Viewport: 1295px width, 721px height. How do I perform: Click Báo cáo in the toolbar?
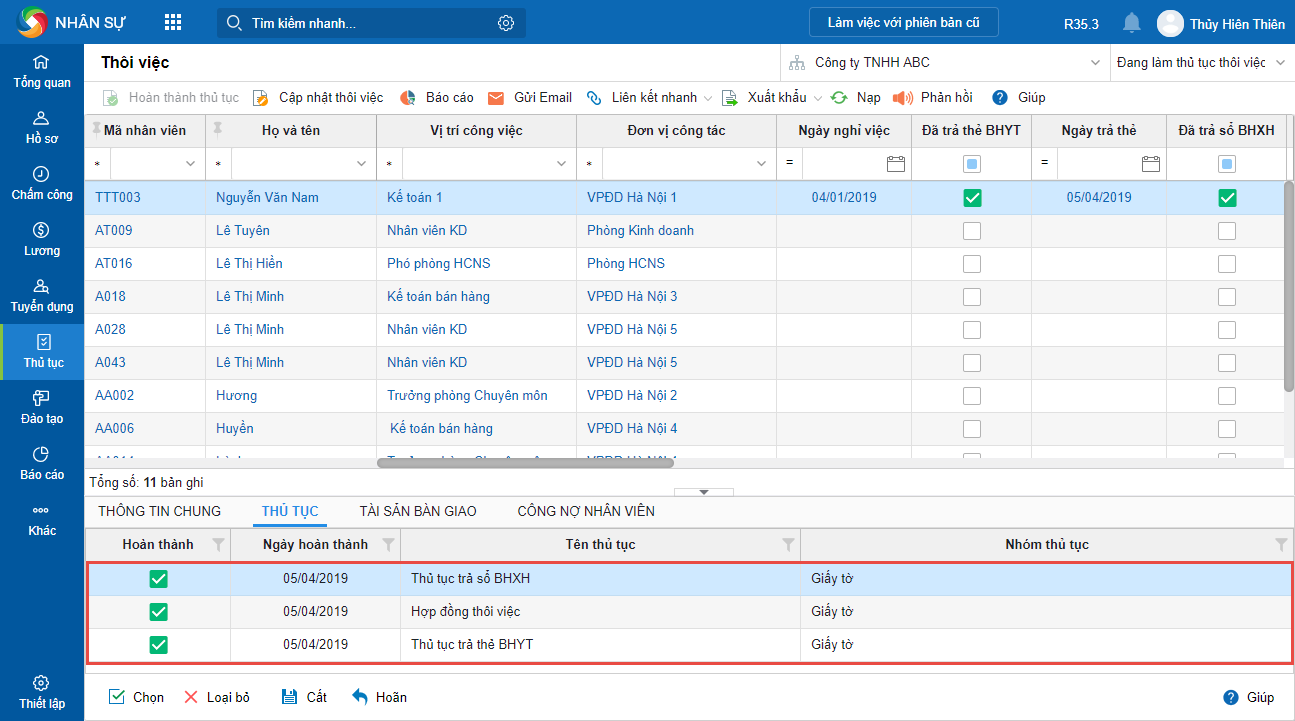point(437,98)
